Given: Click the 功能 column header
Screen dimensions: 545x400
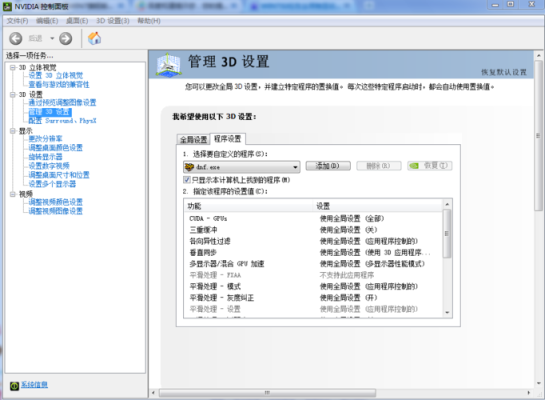Looking at the screenshot, I should point(249,206).
